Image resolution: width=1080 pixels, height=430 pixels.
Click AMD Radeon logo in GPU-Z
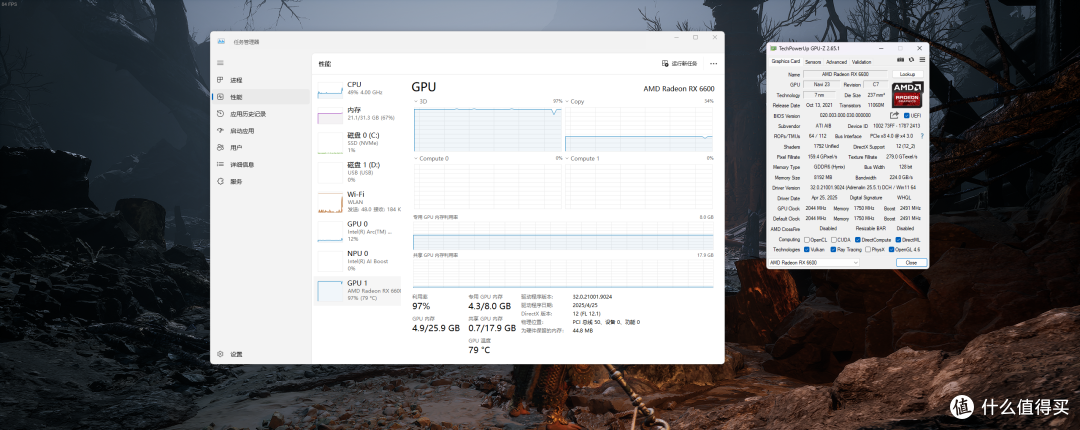coord(908,94)
